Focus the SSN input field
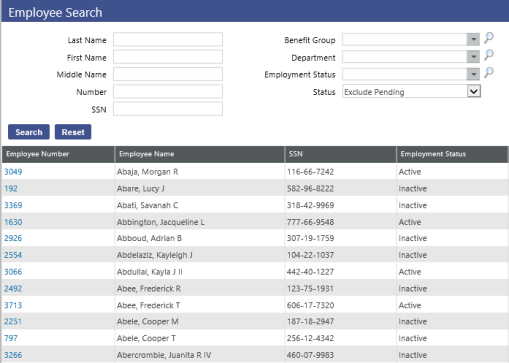Viewport: 509px width, 363px height. click(x=168, y=109)
